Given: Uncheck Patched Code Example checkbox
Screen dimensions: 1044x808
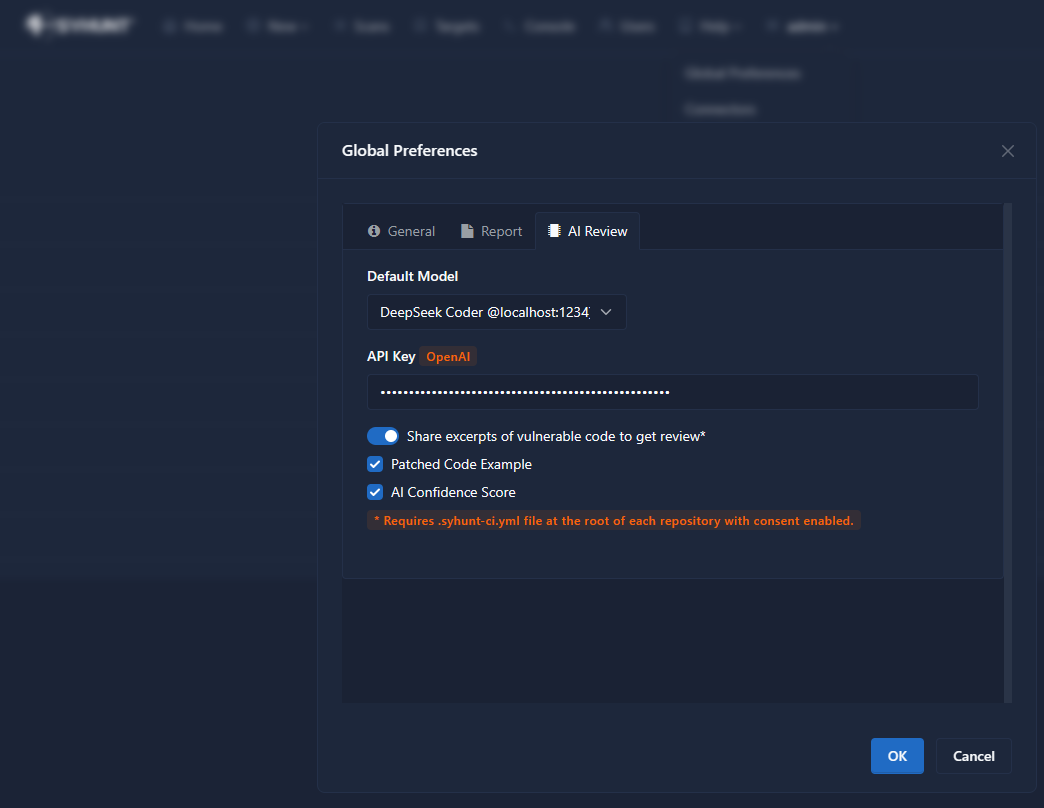Looking at the screenshot, I should (x=375, y=464).
